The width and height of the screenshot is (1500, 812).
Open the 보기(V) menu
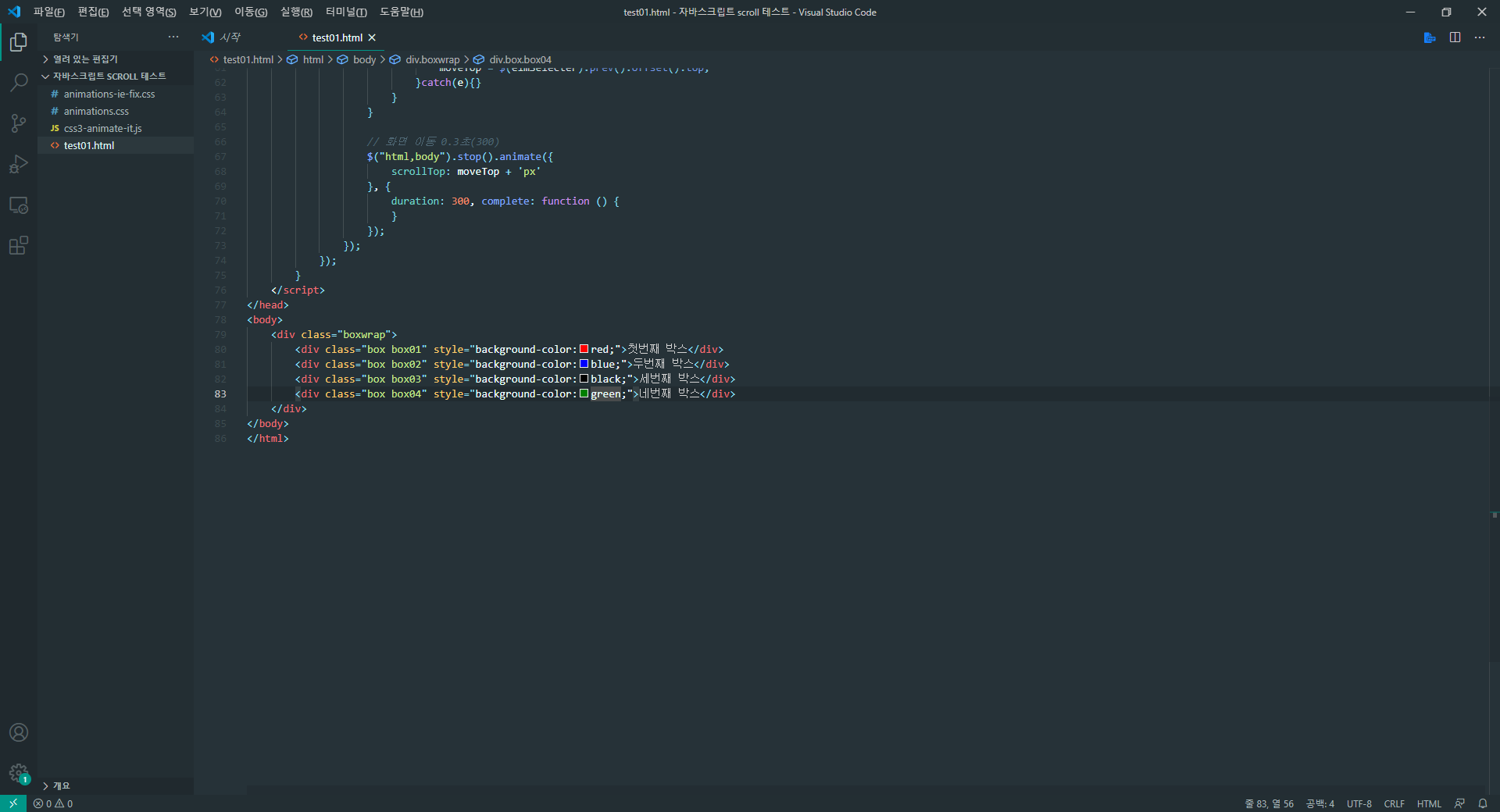(205, 12)
